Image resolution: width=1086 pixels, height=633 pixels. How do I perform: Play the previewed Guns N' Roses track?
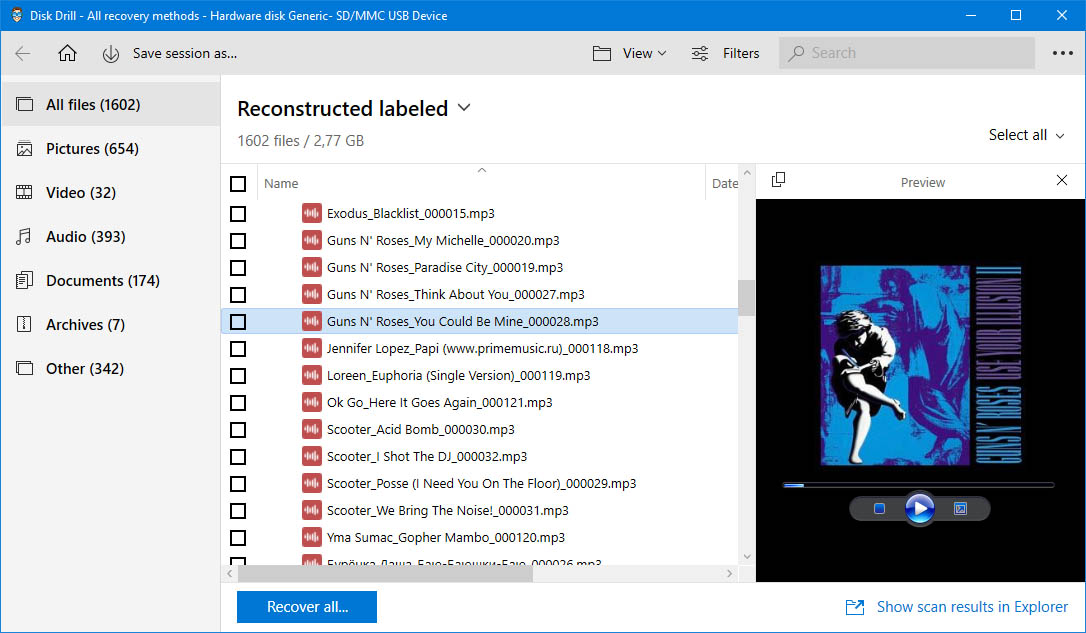[x=920, y=508]
